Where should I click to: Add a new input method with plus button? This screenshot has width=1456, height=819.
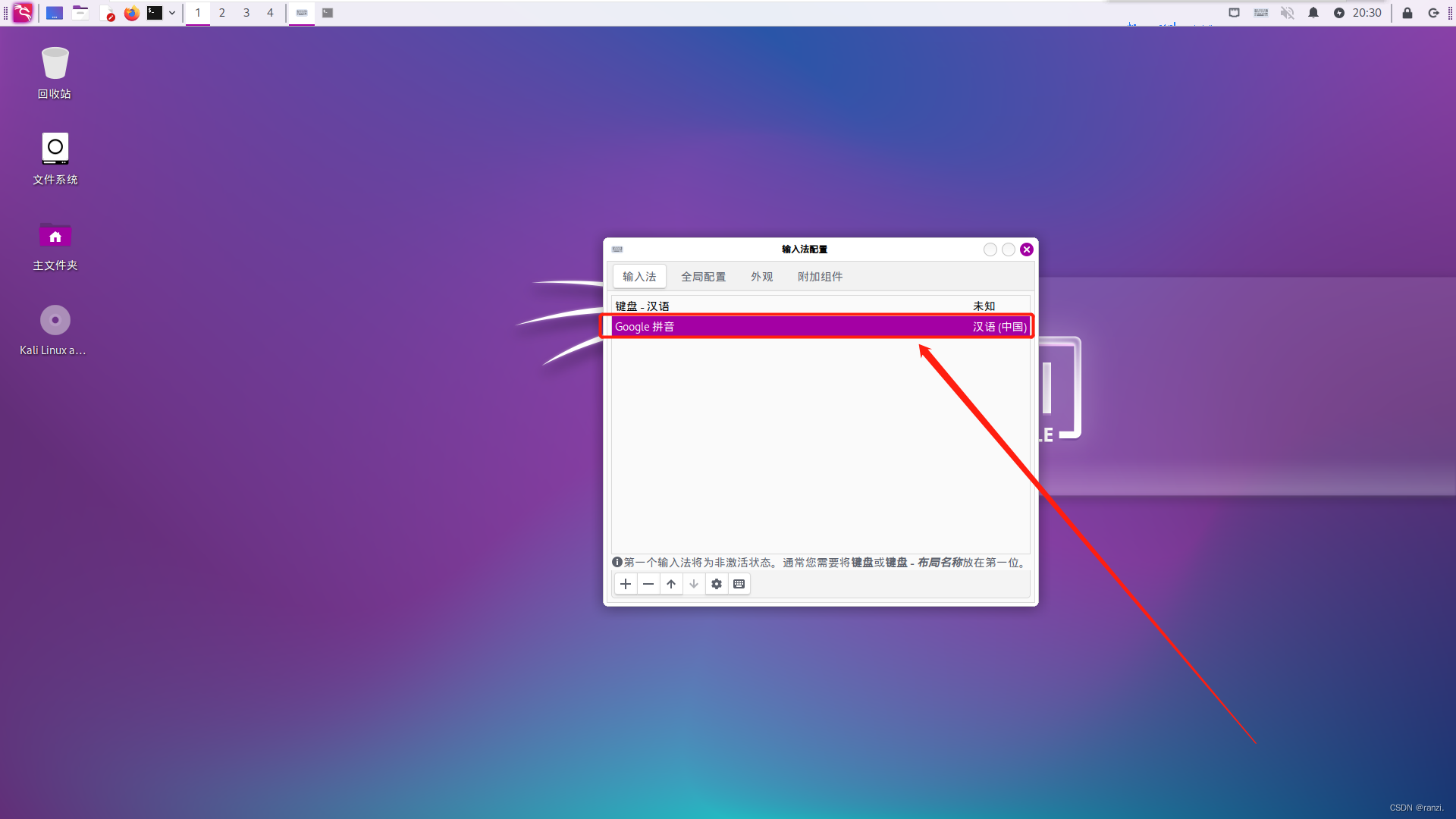[x=625, y=584]
